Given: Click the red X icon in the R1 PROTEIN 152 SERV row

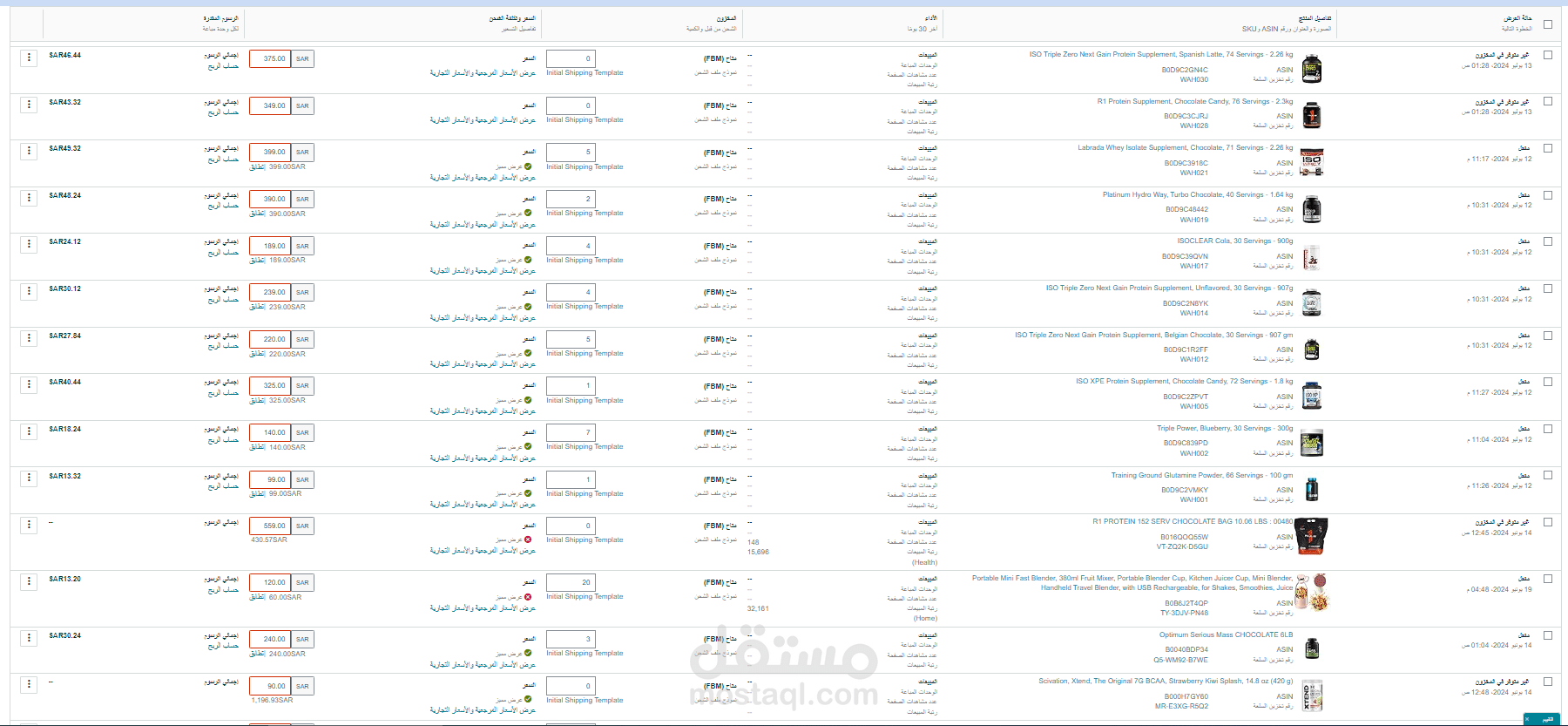Looking at the screenshot, I should tap(528, 540).
